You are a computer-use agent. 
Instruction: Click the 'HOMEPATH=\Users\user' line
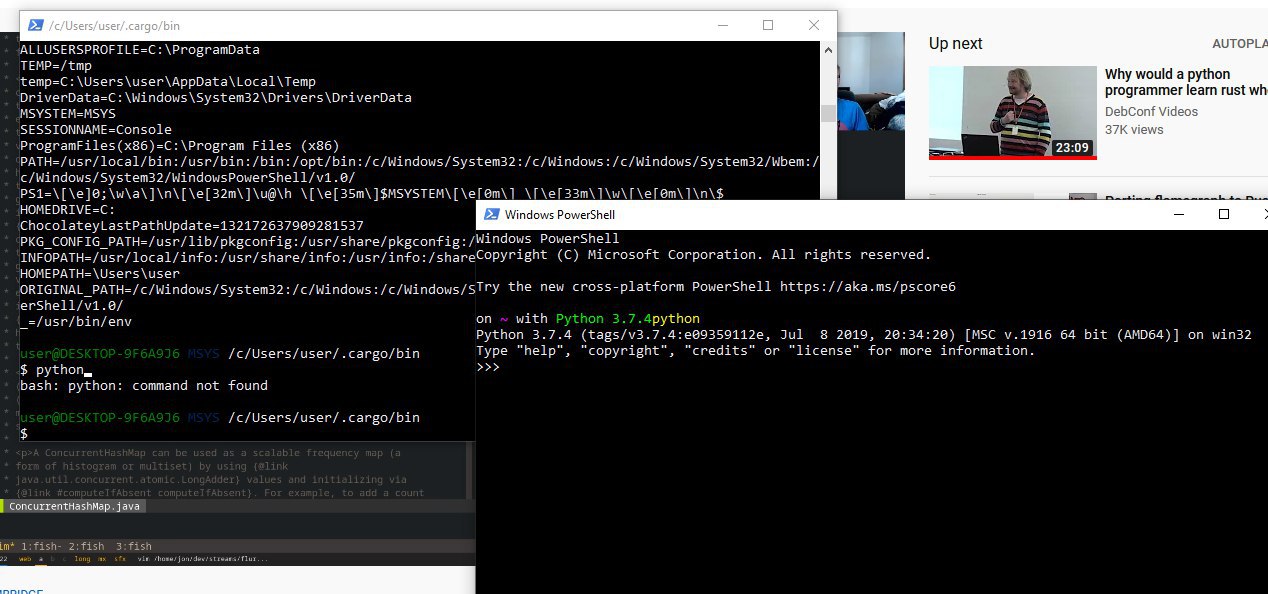click(x=100, y=273)
